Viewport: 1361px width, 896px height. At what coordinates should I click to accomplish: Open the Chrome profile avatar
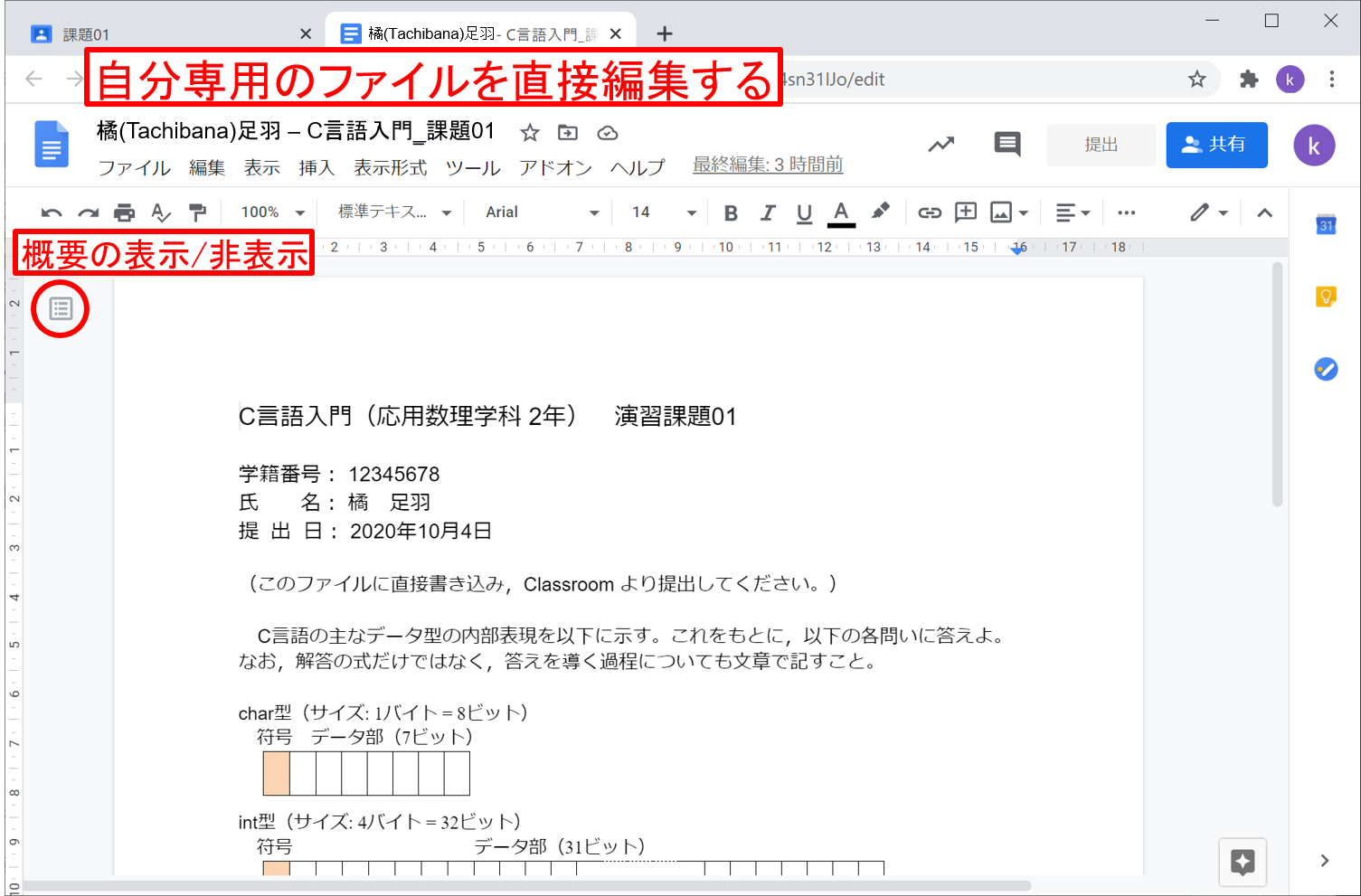1290,80
